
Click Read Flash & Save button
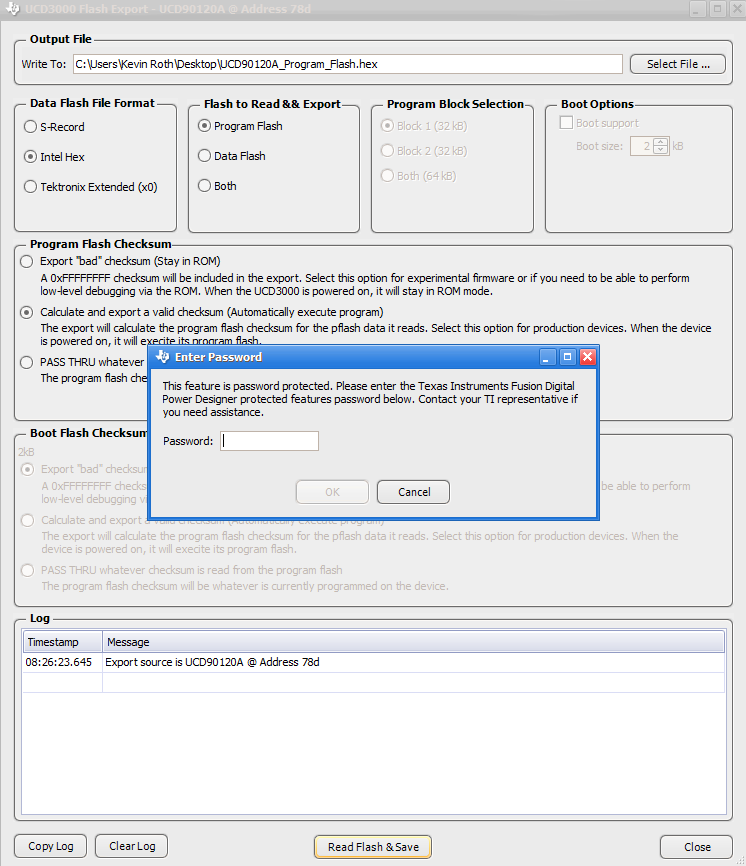point(373,847)
